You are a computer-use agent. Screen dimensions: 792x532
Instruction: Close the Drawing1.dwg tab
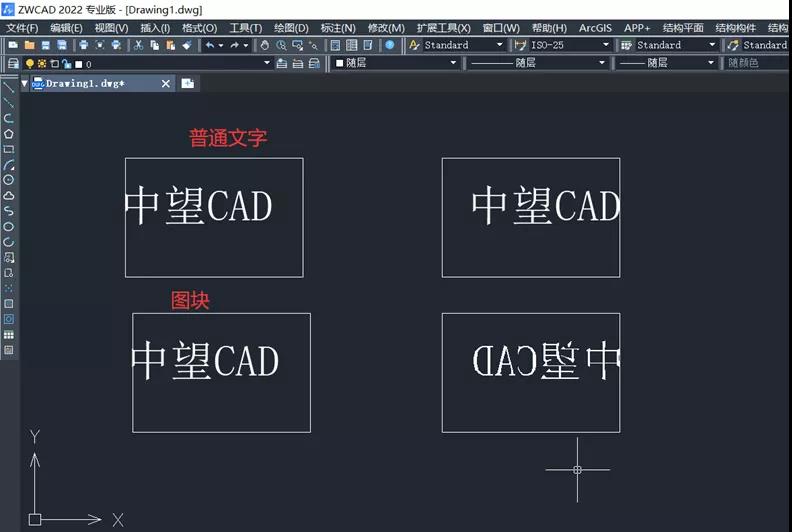pyautogui.click(x=166, y=84)
